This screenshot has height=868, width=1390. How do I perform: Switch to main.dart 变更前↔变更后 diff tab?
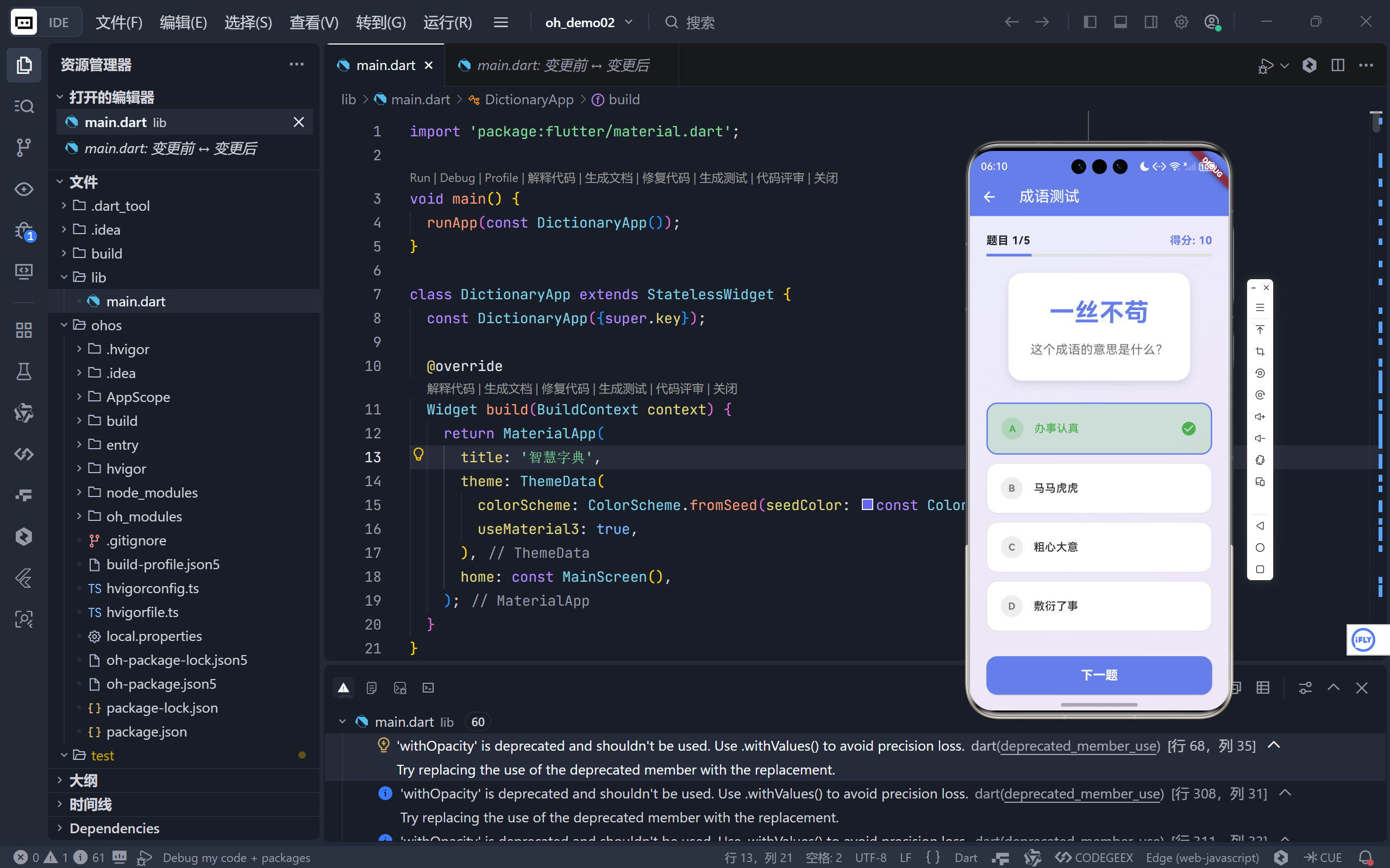pyautogui.click(x=561, y=65)
